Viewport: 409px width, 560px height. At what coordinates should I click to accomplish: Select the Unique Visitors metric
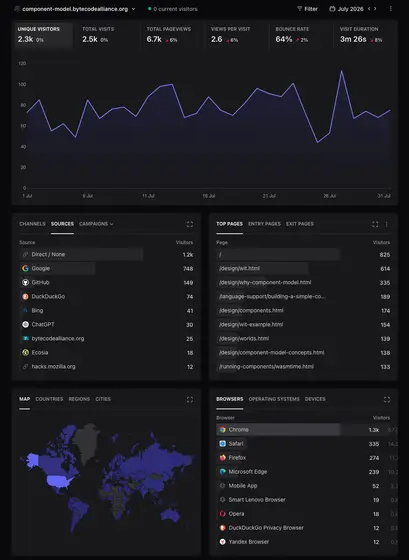click(44, 35)
